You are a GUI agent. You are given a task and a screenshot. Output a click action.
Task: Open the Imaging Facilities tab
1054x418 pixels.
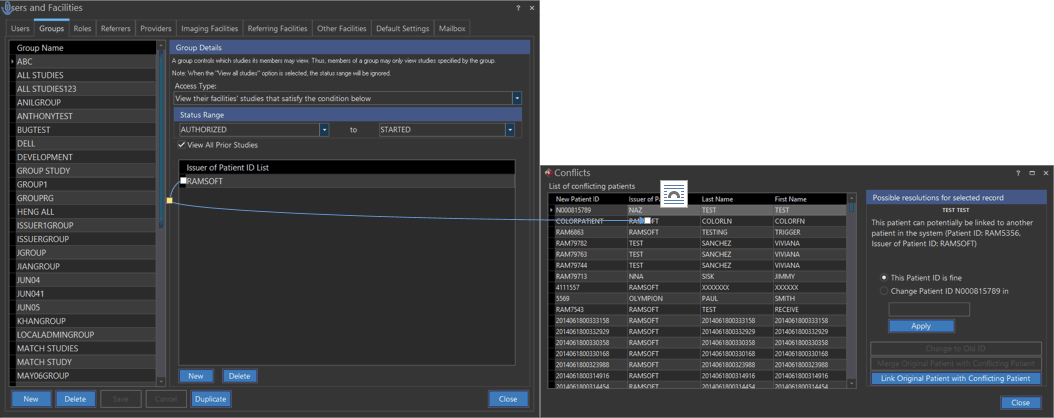209,28
